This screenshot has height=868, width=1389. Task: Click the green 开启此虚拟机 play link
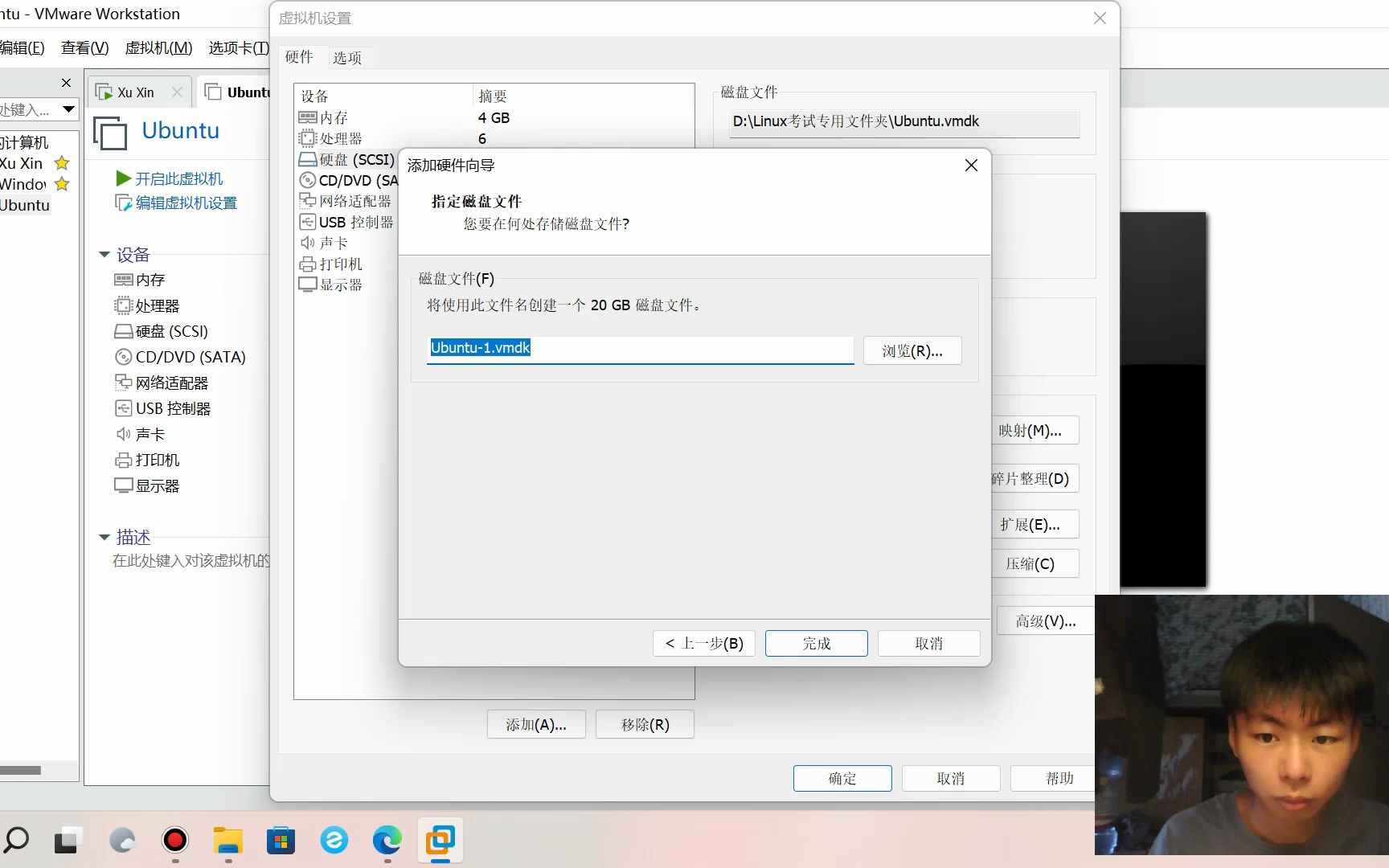(x=169, y=178)
